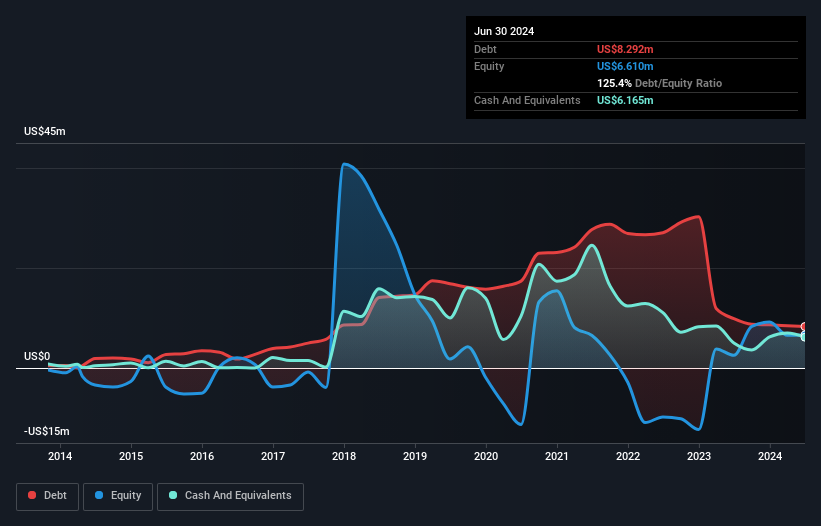The width and height of the screenshot is (821, 526).
Task: Click the -US$15m y-axis label
Action: (x=47, y=431)
